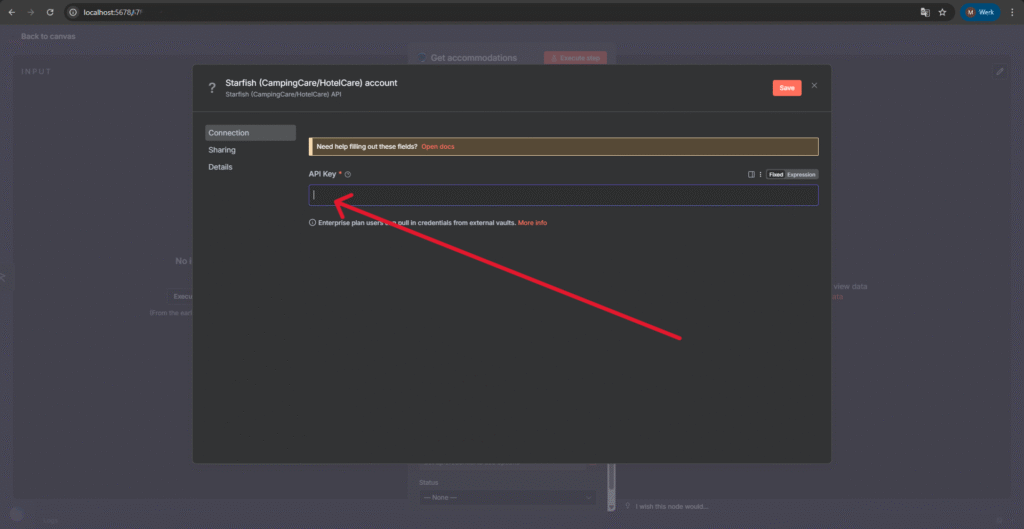Go back using browser back arrow

[x=12, y=12]
